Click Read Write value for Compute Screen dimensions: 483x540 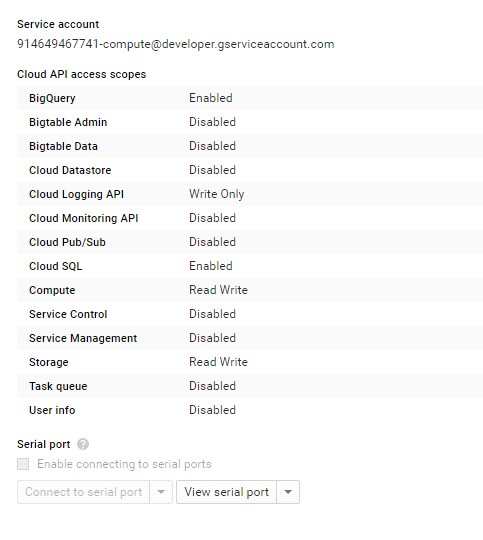coord(218,290)
